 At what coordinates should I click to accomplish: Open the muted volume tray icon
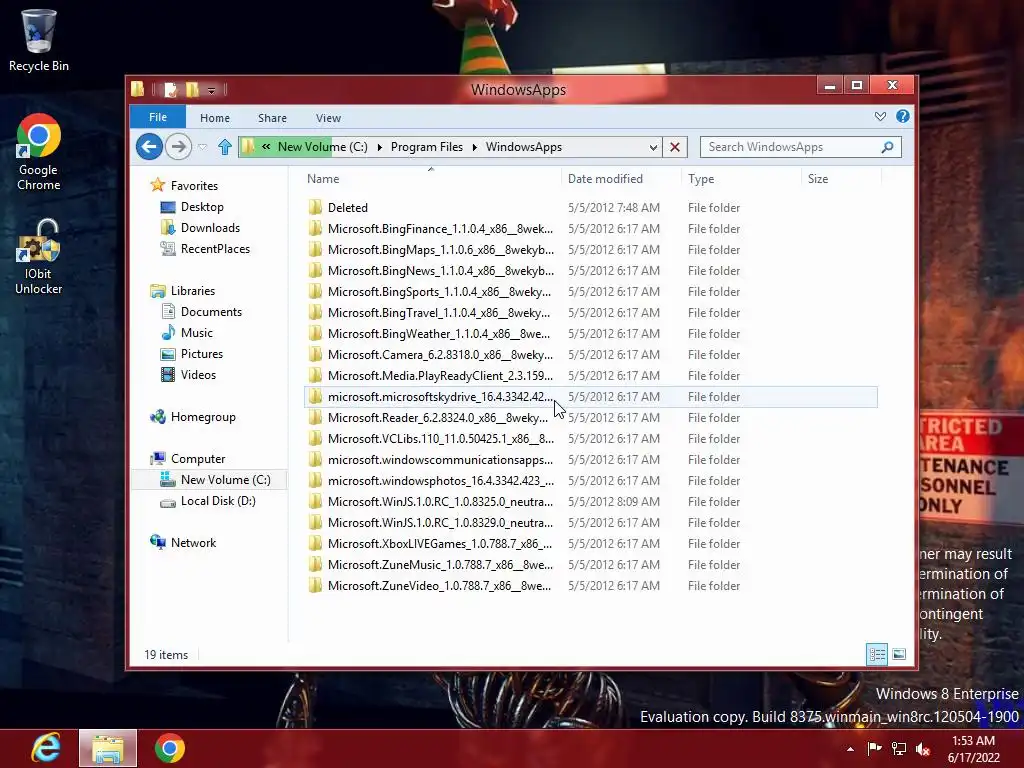(923, 749)
